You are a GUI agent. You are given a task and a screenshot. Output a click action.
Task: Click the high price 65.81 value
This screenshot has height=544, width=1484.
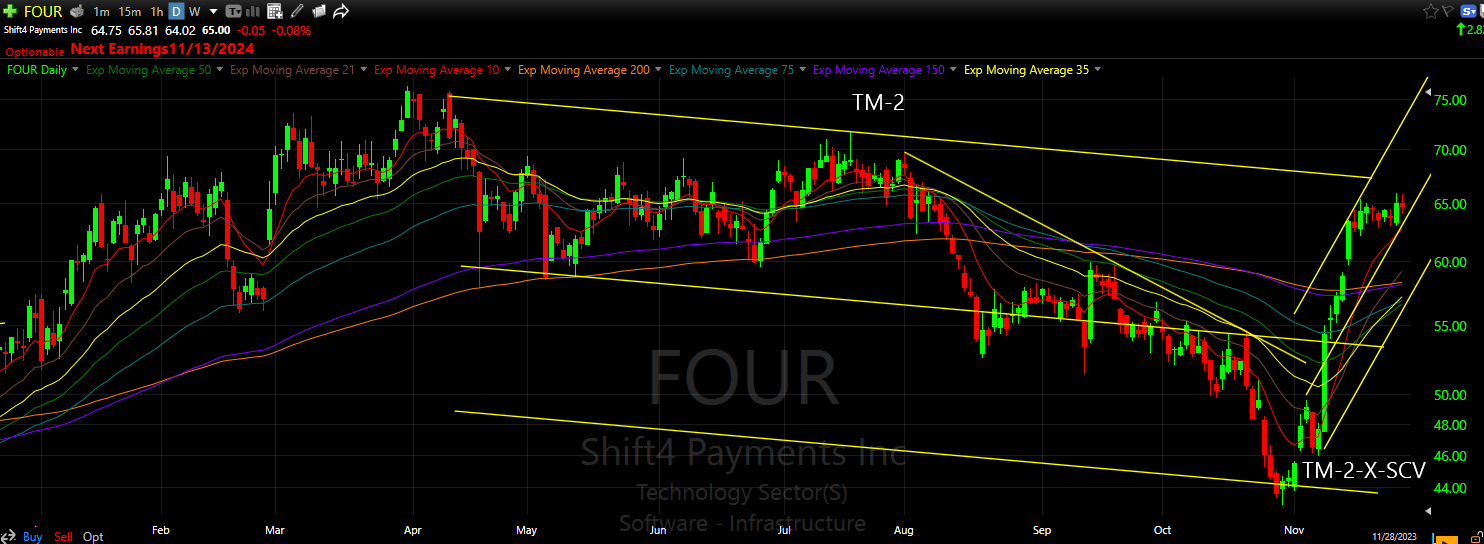pos(143,30)
